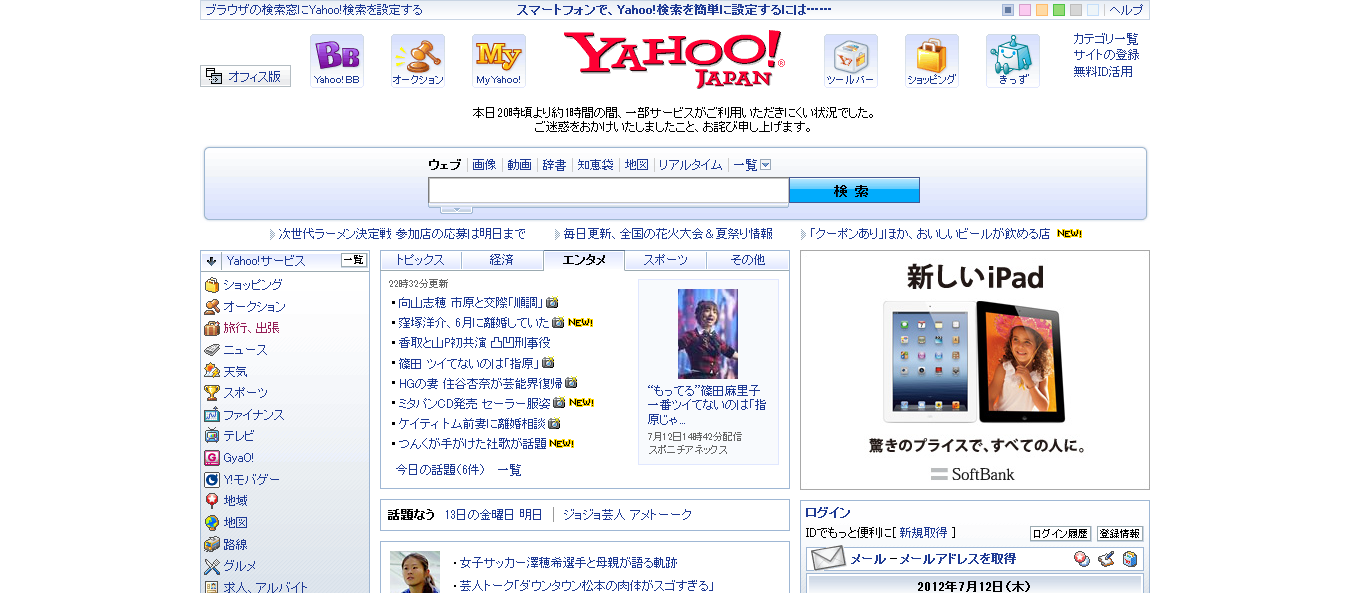1349x593 pixels.
Task: Click the 地域 pin icon
Action: pyautogui.click(x=212, y=501)
